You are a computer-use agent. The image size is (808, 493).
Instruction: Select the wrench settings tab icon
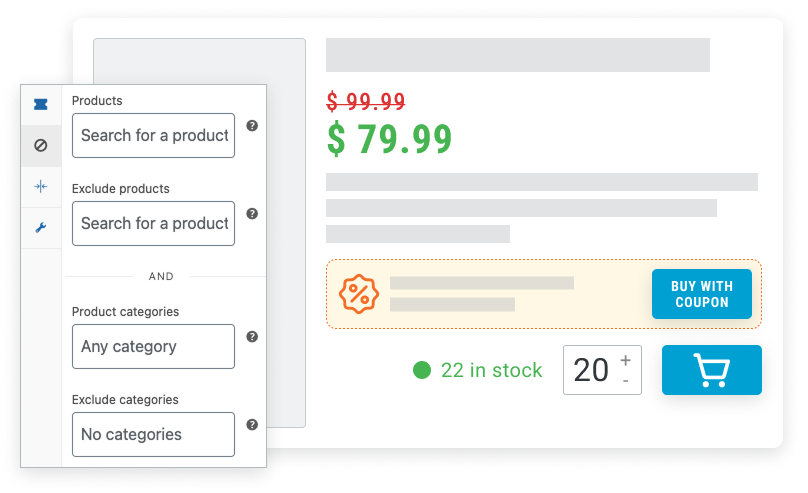click(x=41, y=227)
